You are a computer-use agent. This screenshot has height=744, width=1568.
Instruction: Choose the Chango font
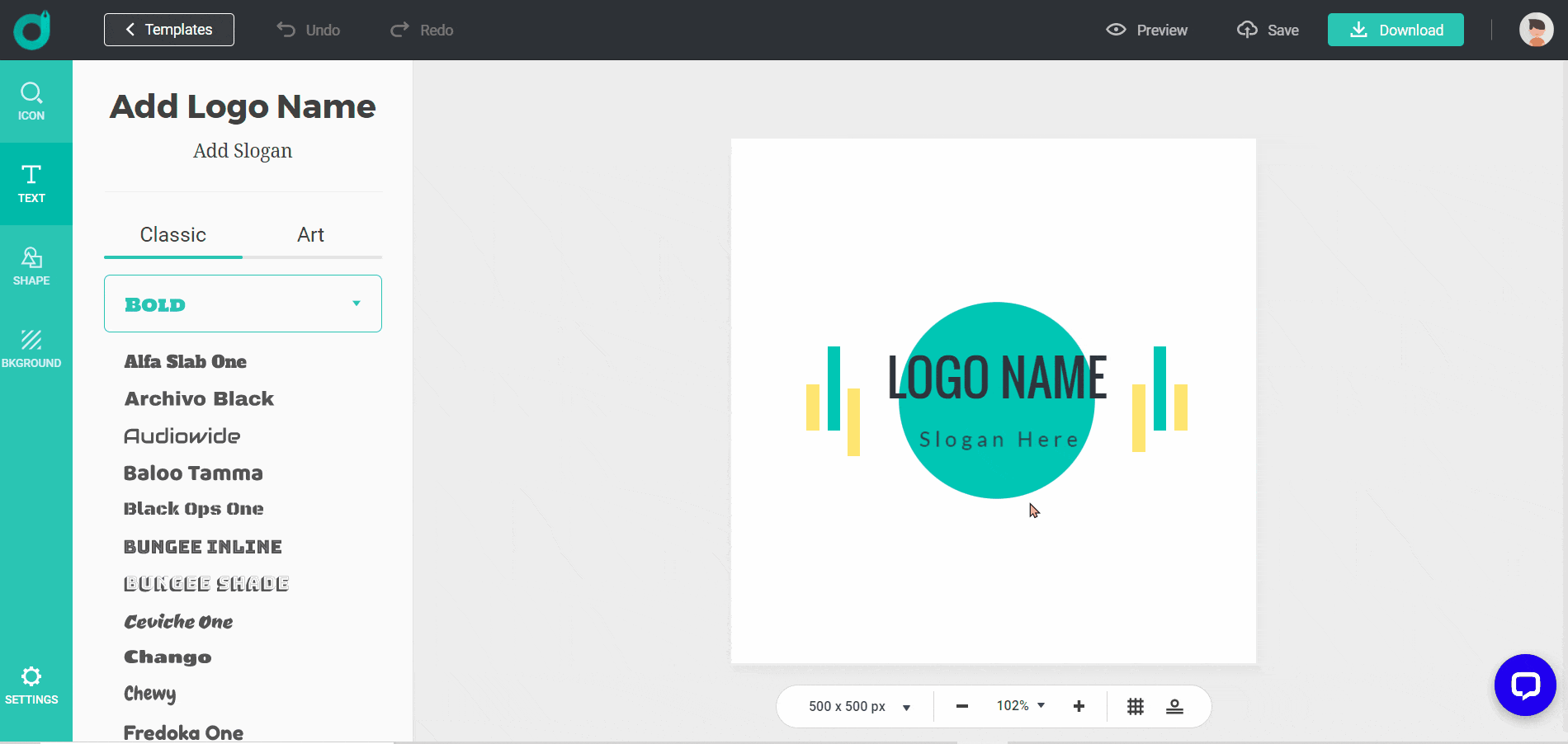168,657
